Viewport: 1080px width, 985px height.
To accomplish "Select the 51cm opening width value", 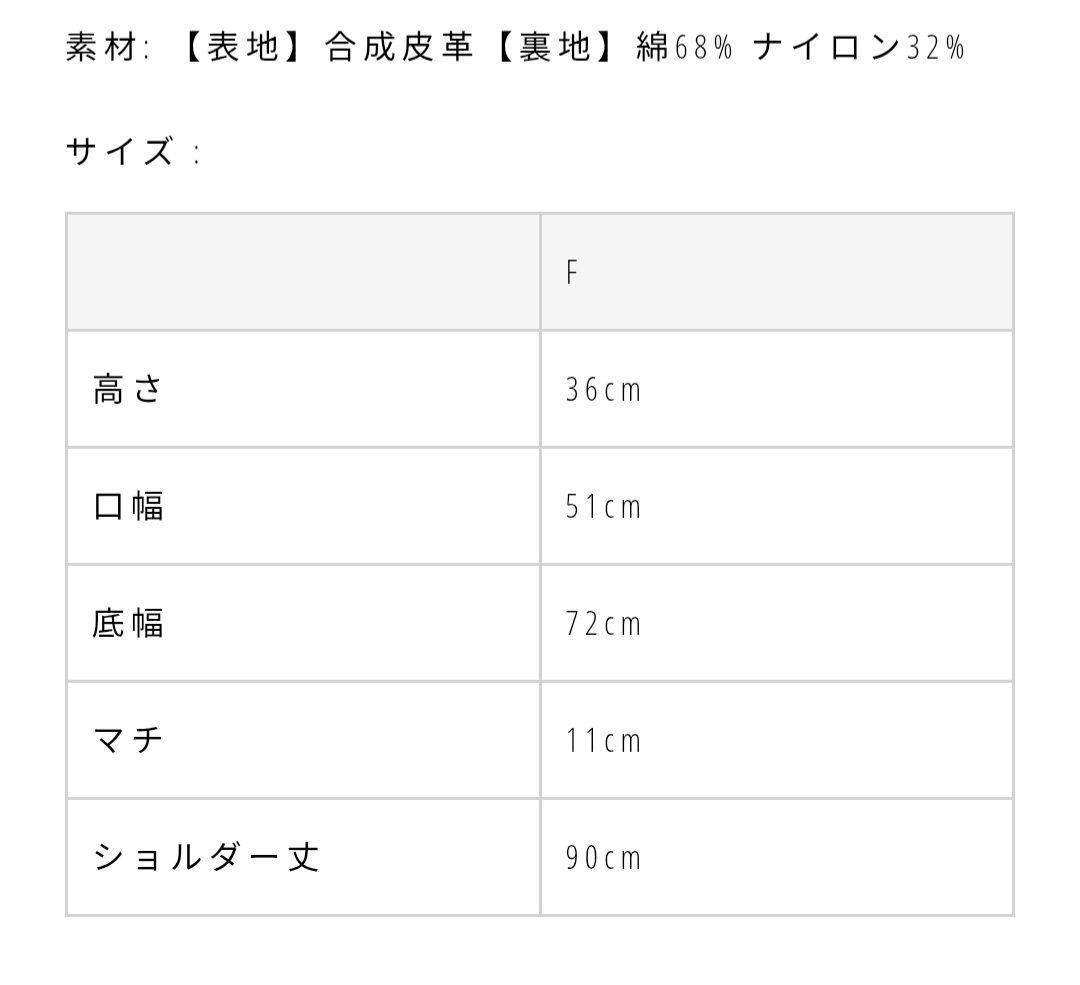I will point(602,507).
